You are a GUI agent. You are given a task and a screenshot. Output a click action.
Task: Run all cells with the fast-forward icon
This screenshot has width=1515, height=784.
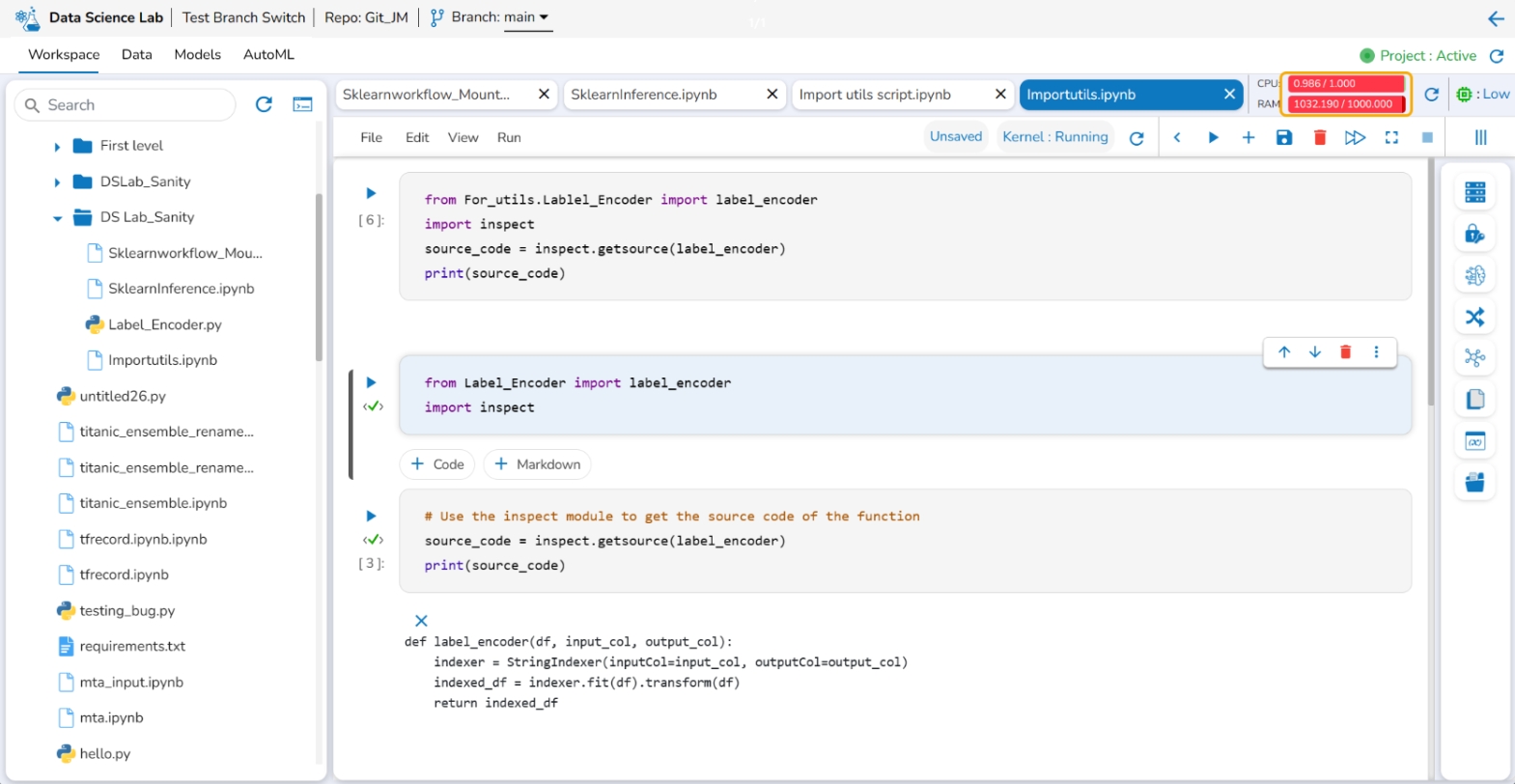1355,137
